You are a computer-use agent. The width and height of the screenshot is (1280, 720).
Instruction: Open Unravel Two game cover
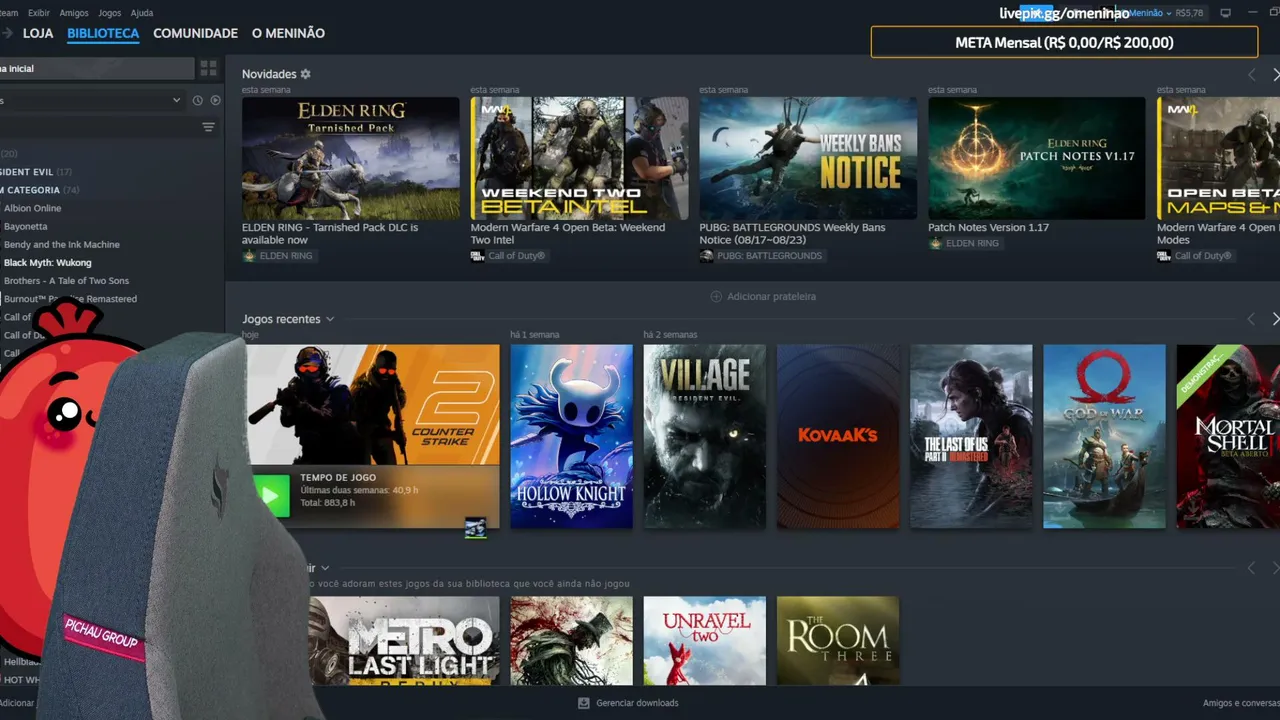tap(705, 641)
